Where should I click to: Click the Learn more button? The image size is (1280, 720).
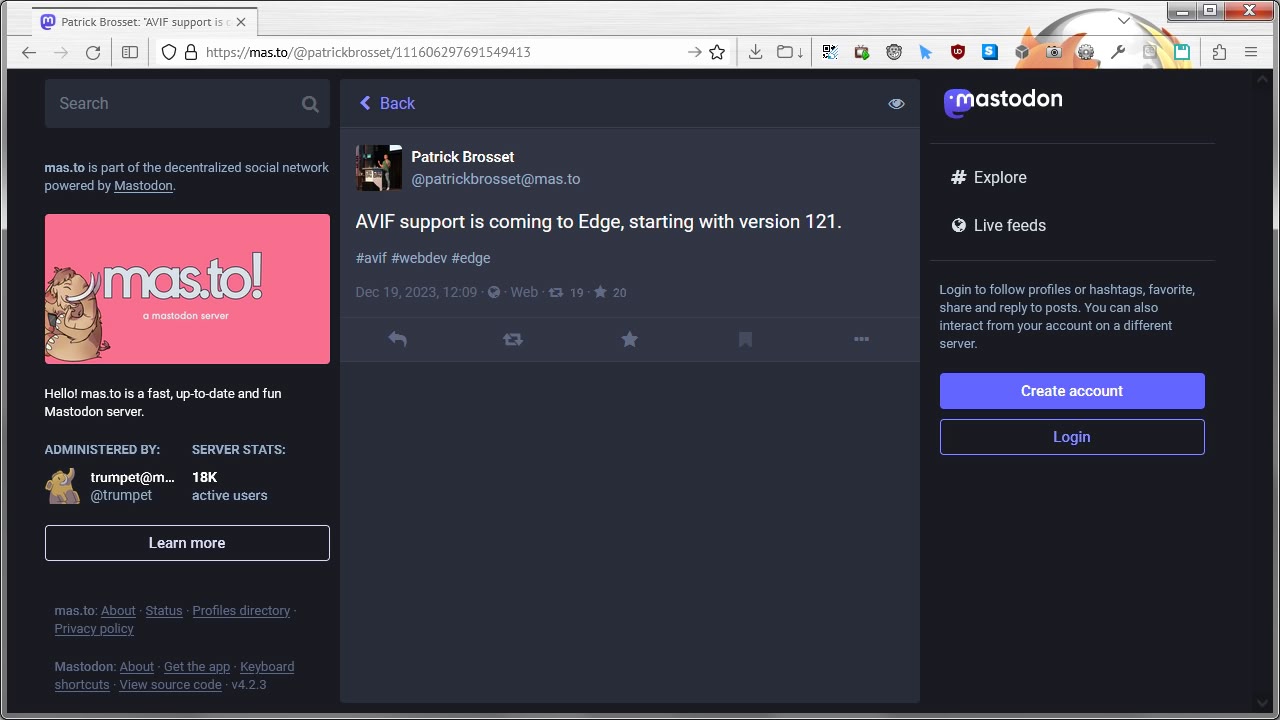[187, 543]
